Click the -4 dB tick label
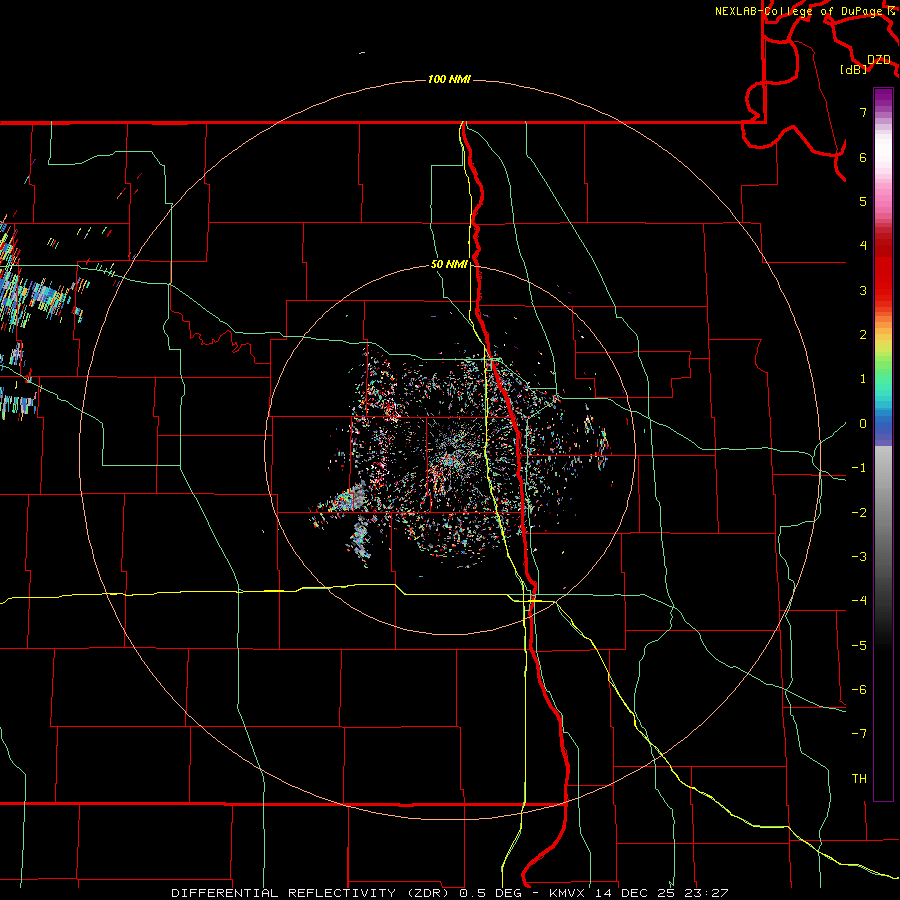Image resolution: width=900 pixels, height=900 pixels. (x=859, y=601)
